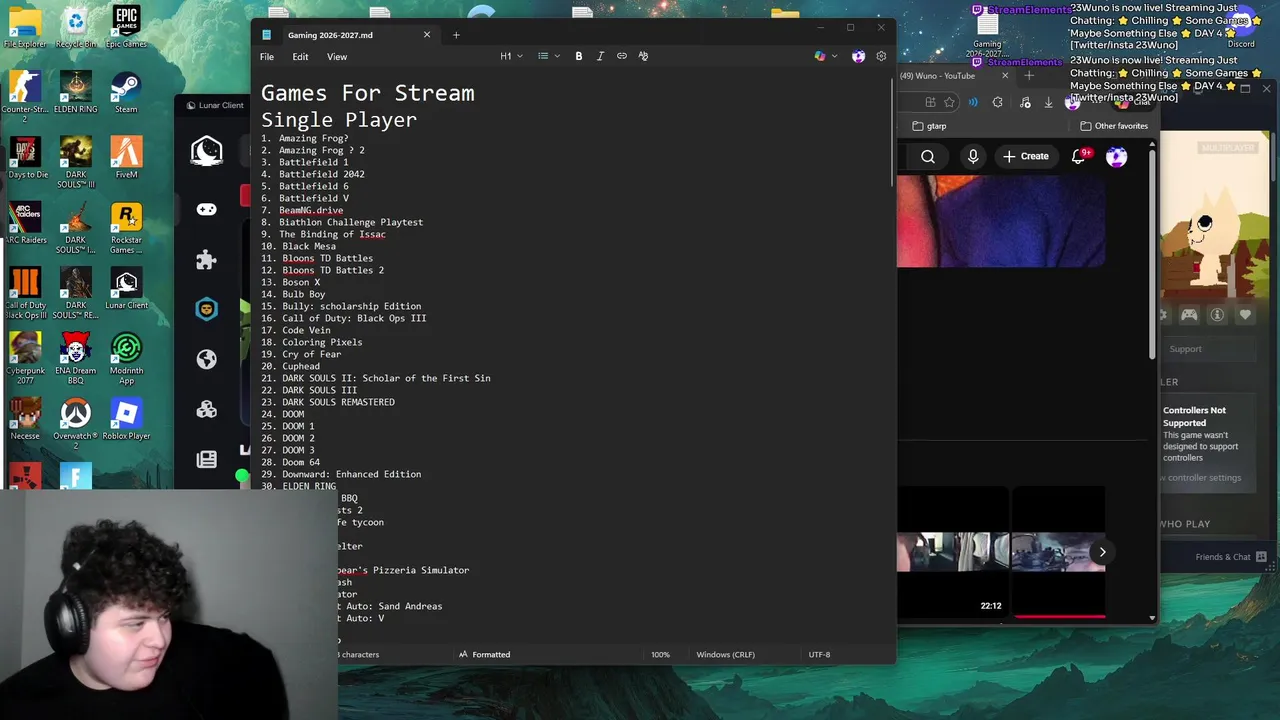Start YouTube voice search with microphone
This screenshot has height=720, width=1280.
coord(973,156)
